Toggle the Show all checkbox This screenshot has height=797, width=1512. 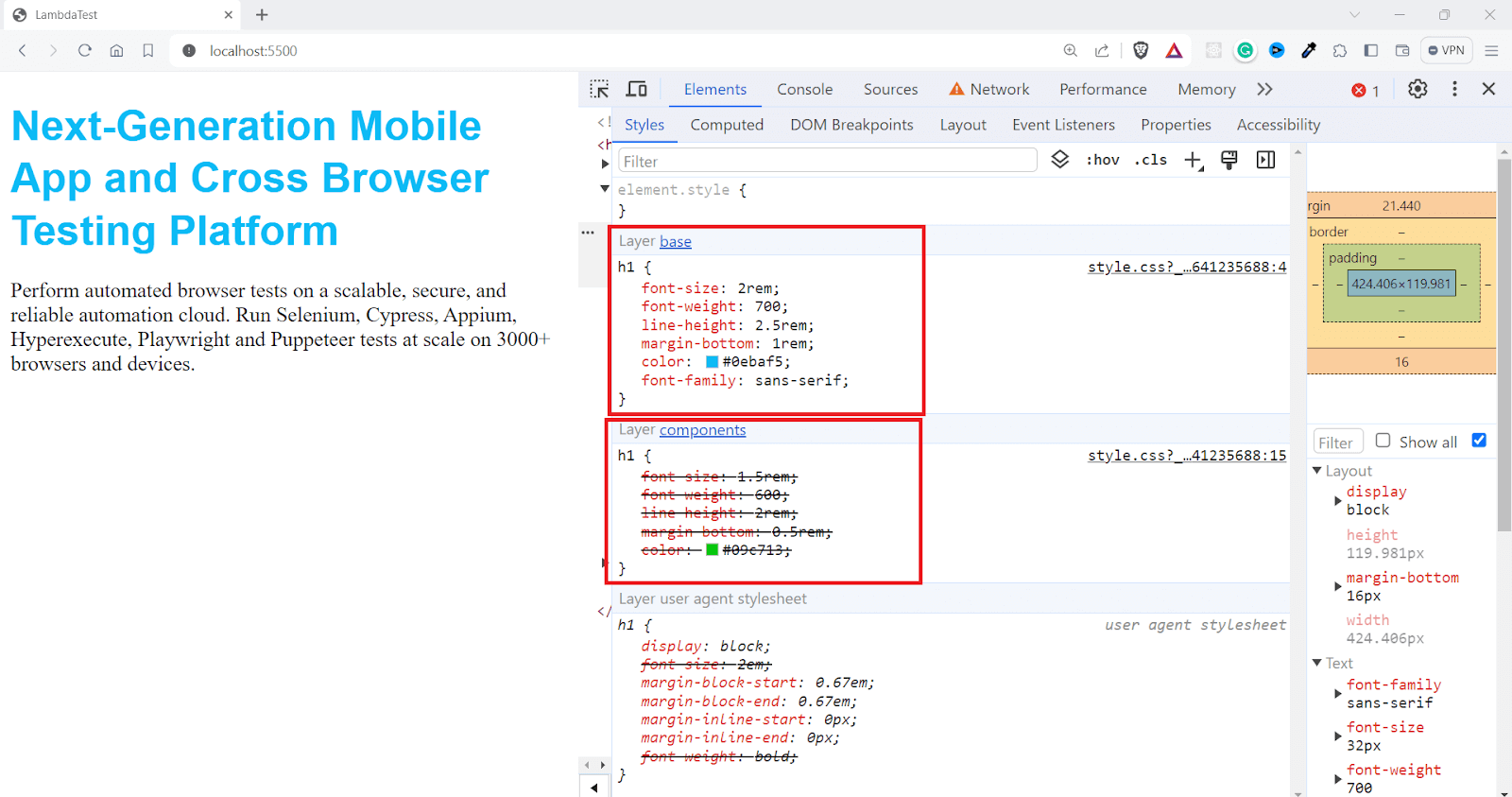tap(1383, 441)
